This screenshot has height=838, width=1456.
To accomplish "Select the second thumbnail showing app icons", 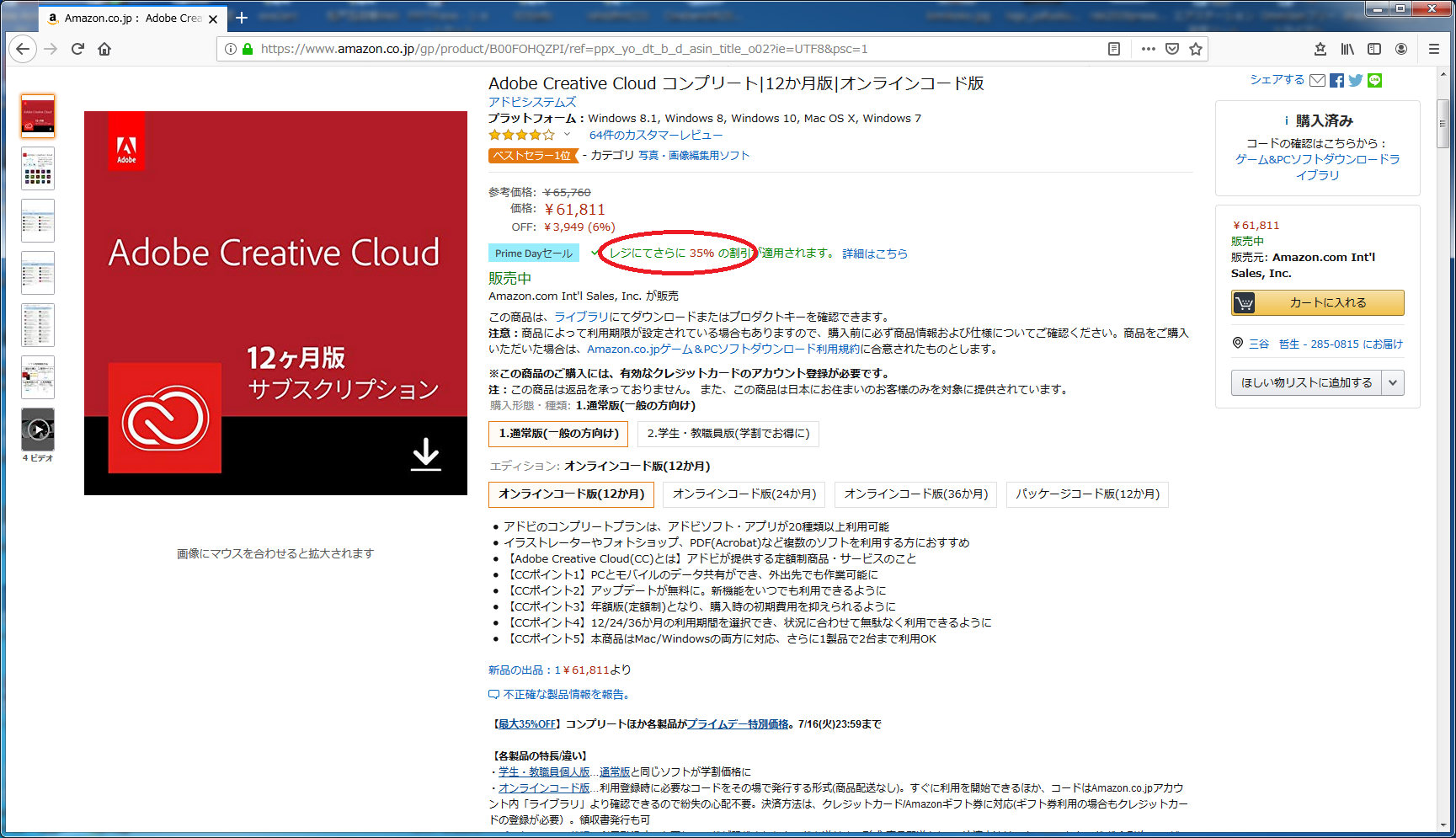I will coord(38,168).
